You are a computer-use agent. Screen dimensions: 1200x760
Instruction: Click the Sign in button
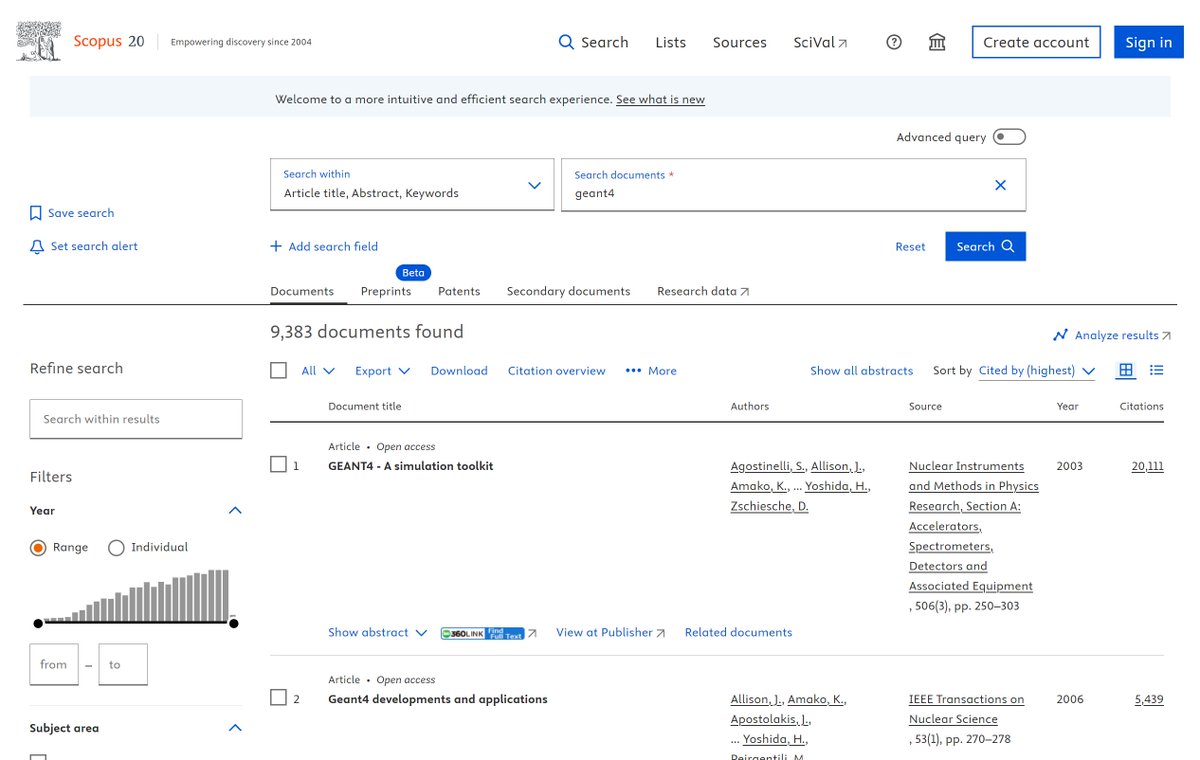click(x=1149, y=42)
